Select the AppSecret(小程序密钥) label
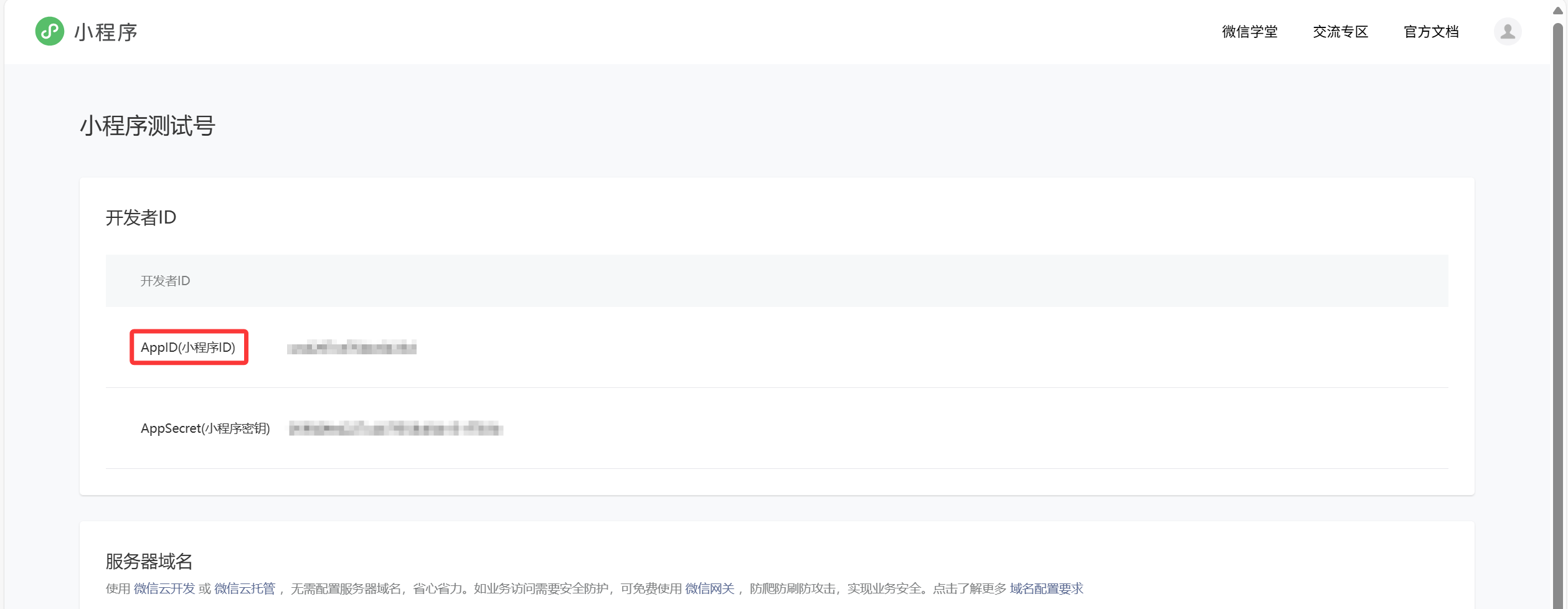Screen dimensions: 1568x609 pyautogui.click(x=205, y=428)
